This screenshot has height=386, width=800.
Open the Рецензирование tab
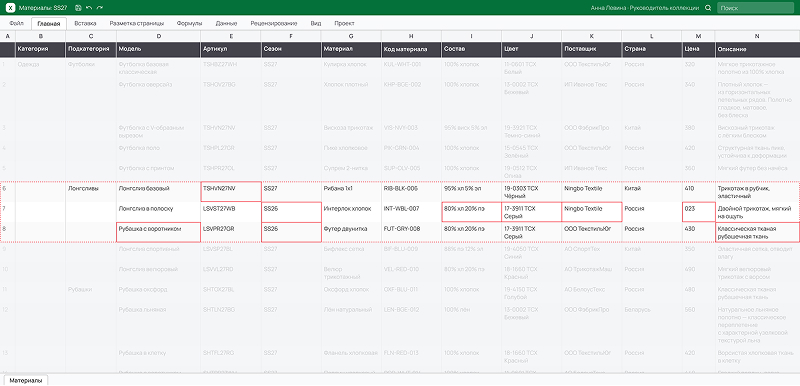pos(273,23)
